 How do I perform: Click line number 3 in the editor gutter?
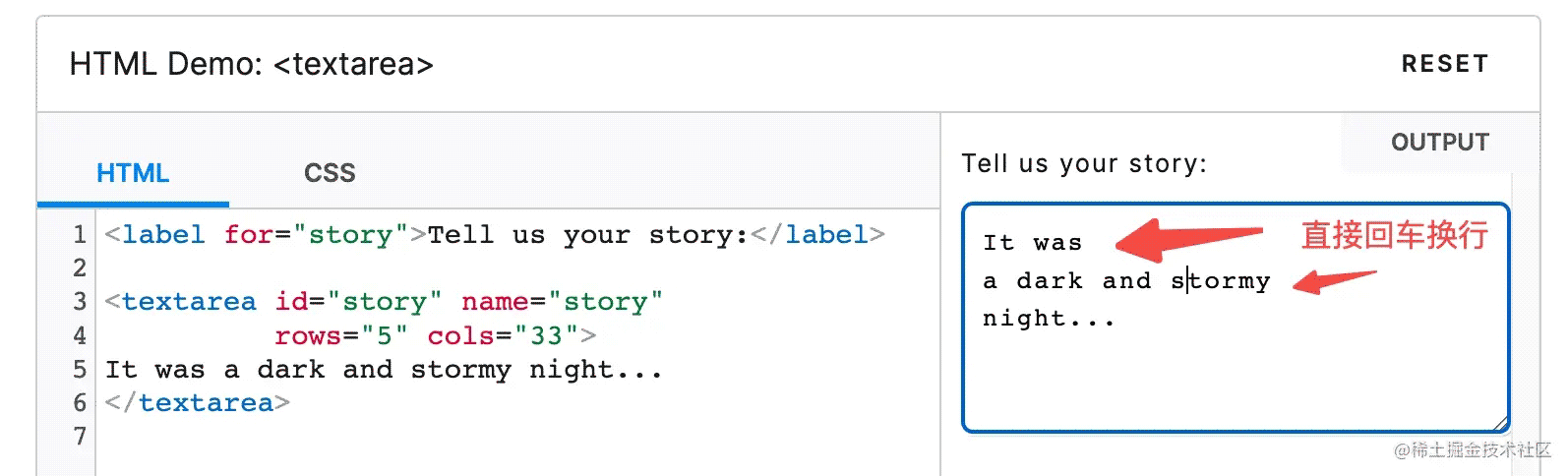[x=79, y=302]
